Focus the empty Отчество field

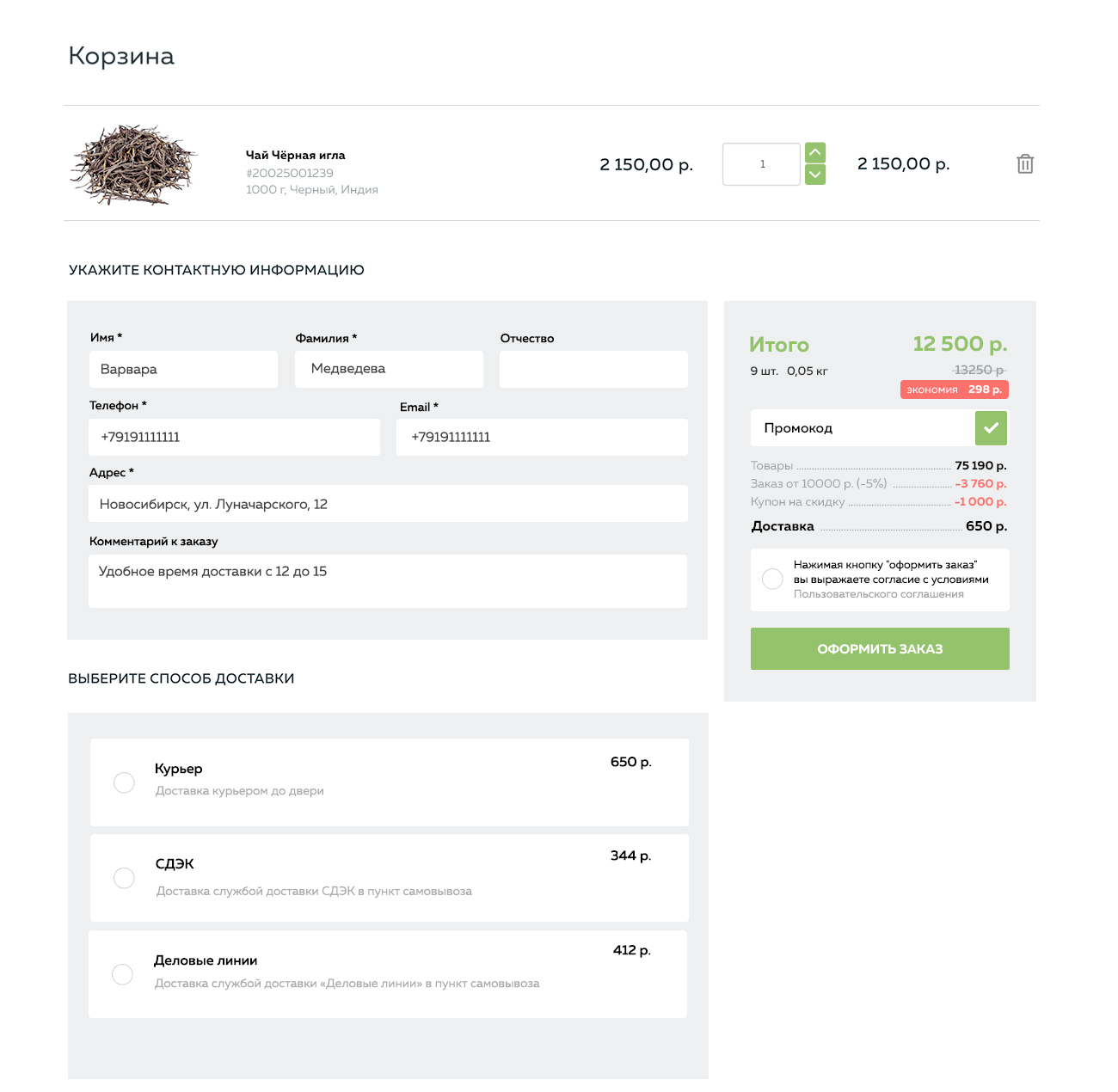pyautogui.click(x=593, y=369)
